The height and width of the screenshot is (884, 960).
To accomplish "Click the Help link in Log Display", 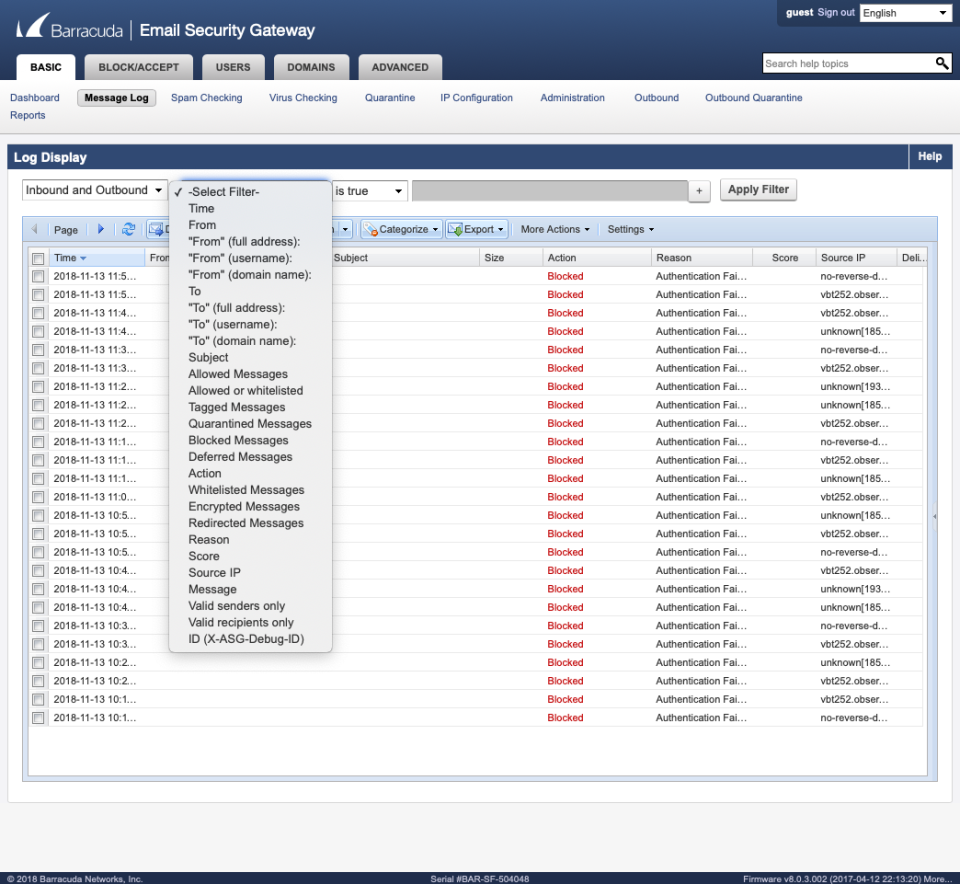I will pos(929,156).
